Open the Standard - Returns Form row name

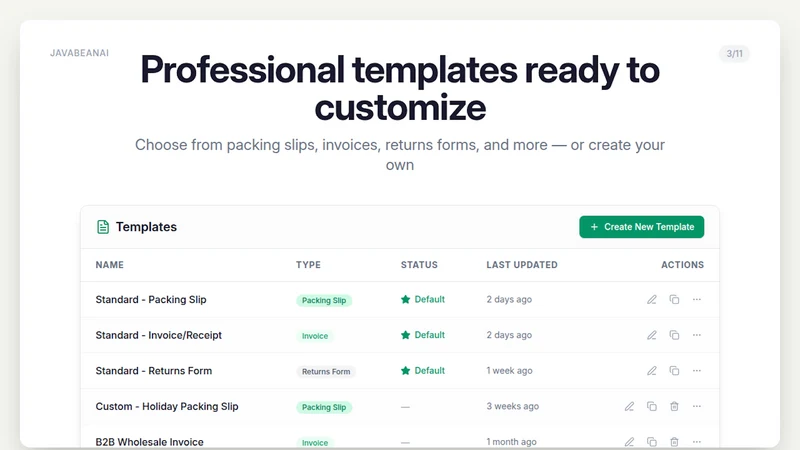point(154,371)
